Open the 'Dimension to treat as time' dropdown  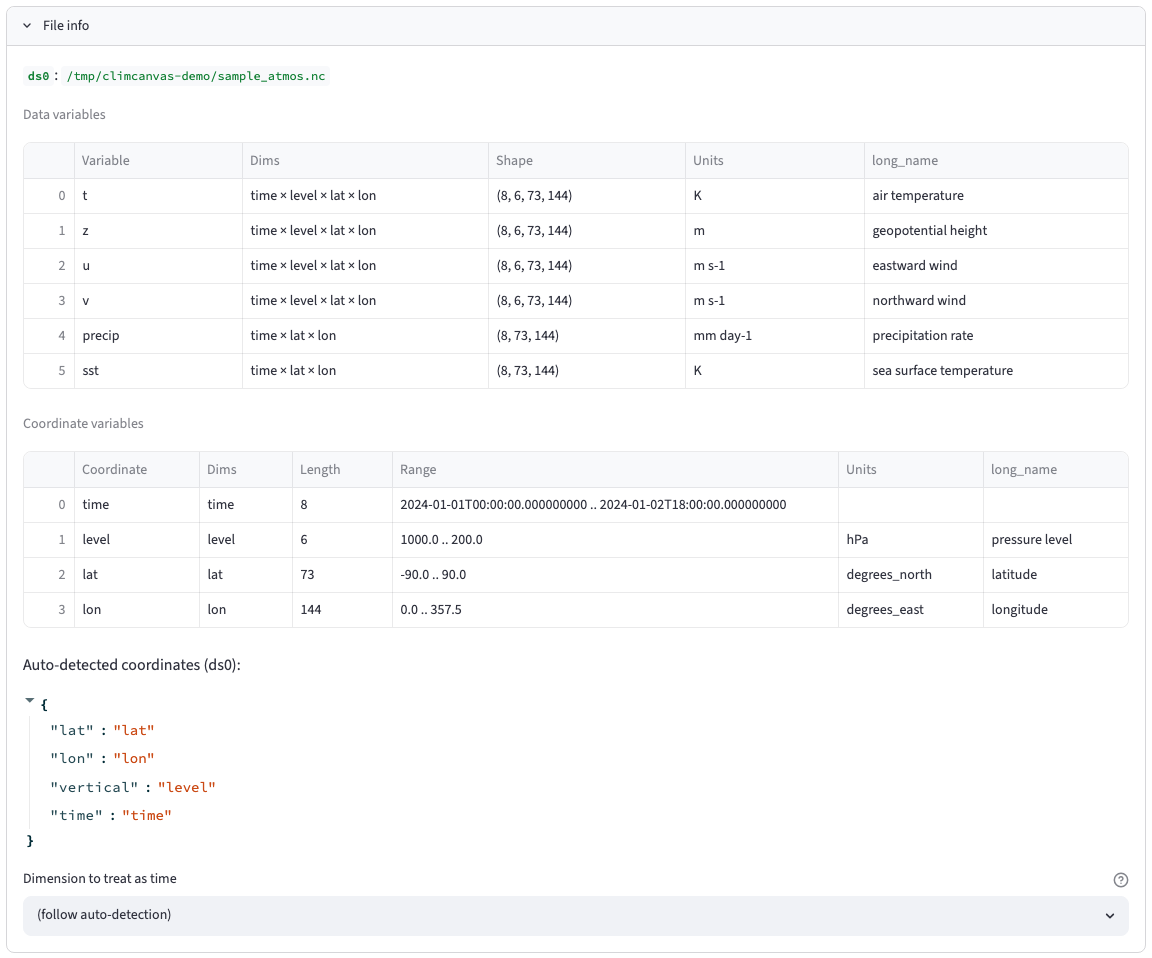(x=575, y=915)
